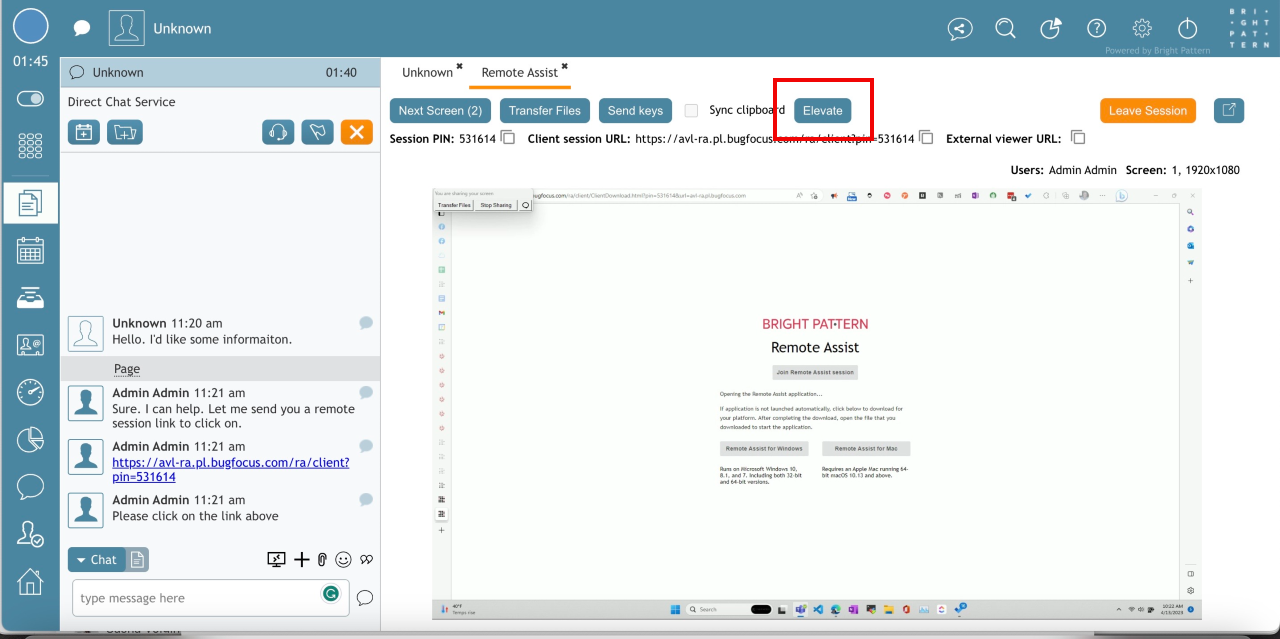Click Remote Assist for Mac in remote view
Viewport: 1280px width, 639px height.
866,449
